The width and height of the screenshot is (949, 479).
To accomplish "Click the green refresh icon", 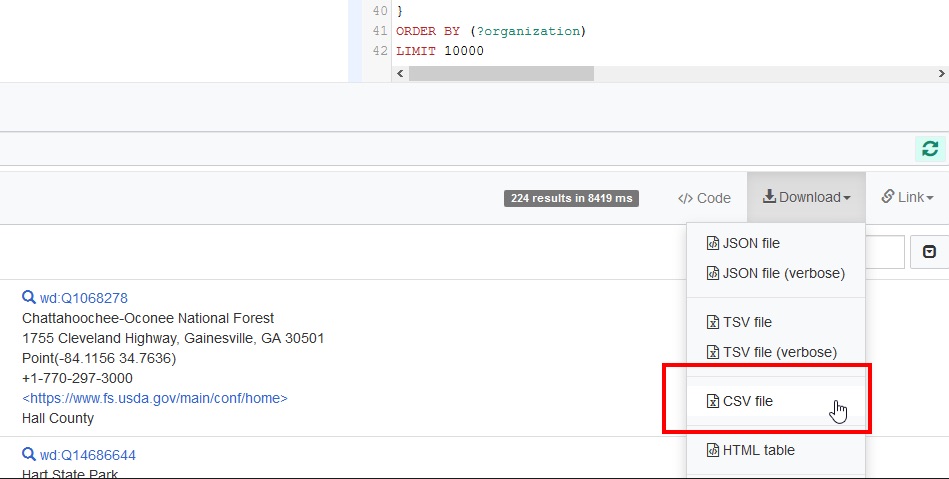I will [x=930, y=148].
